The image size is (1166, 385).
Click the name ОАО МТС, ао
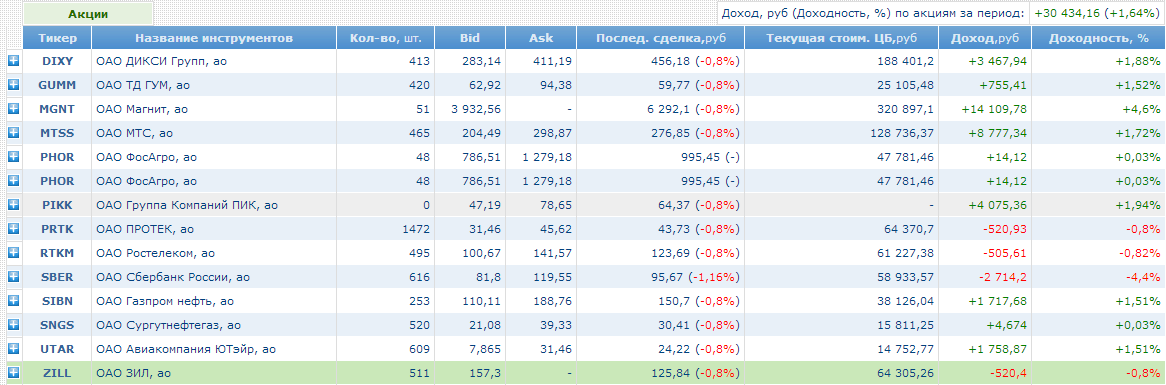[135, 133]
